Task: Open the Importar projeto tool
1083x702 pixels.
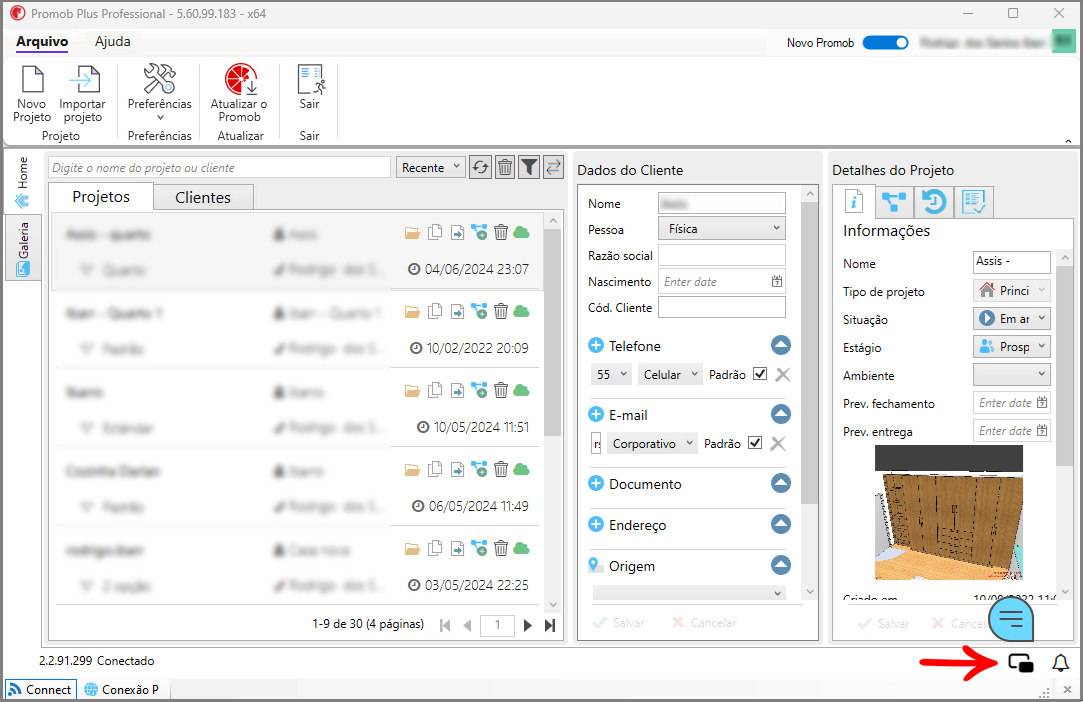Action: [83, 94]
